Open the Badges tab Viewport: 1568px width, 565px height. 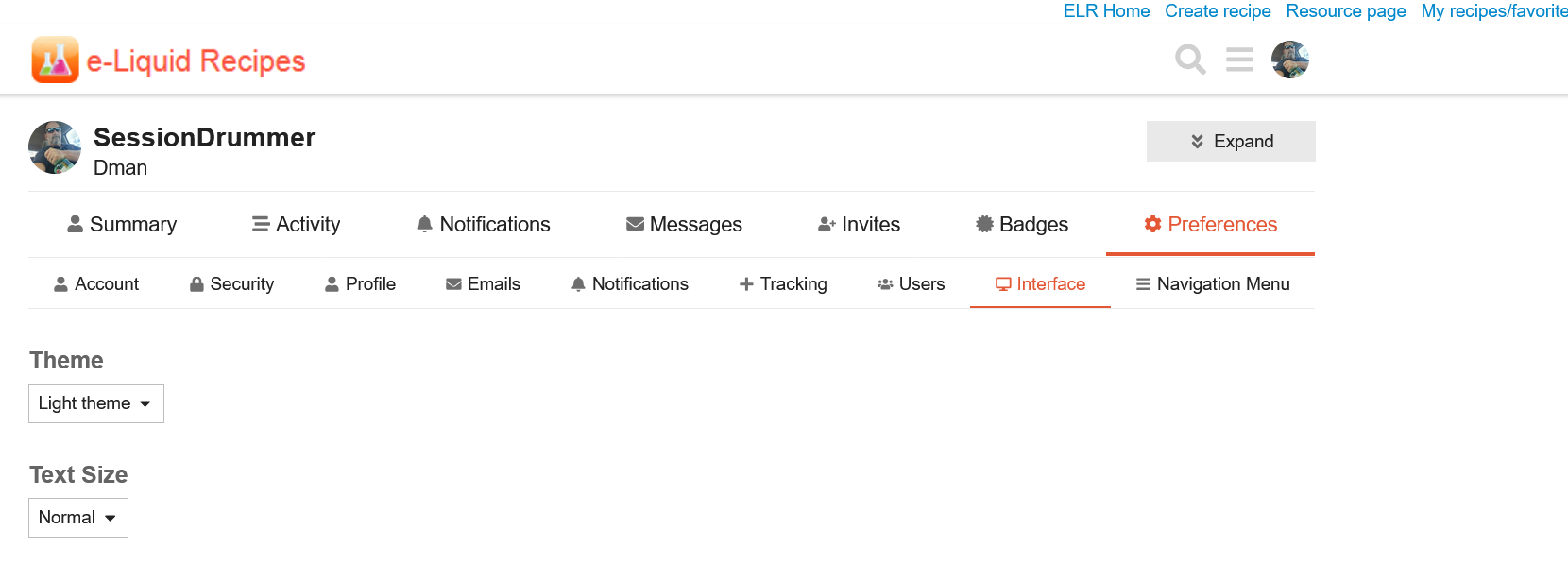coord(1021,225)
